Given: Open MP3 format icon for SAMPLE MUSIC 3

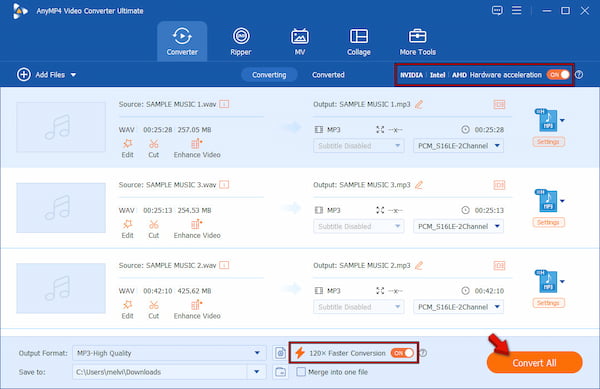Looking at the screenshot, I should pos(546,201).
